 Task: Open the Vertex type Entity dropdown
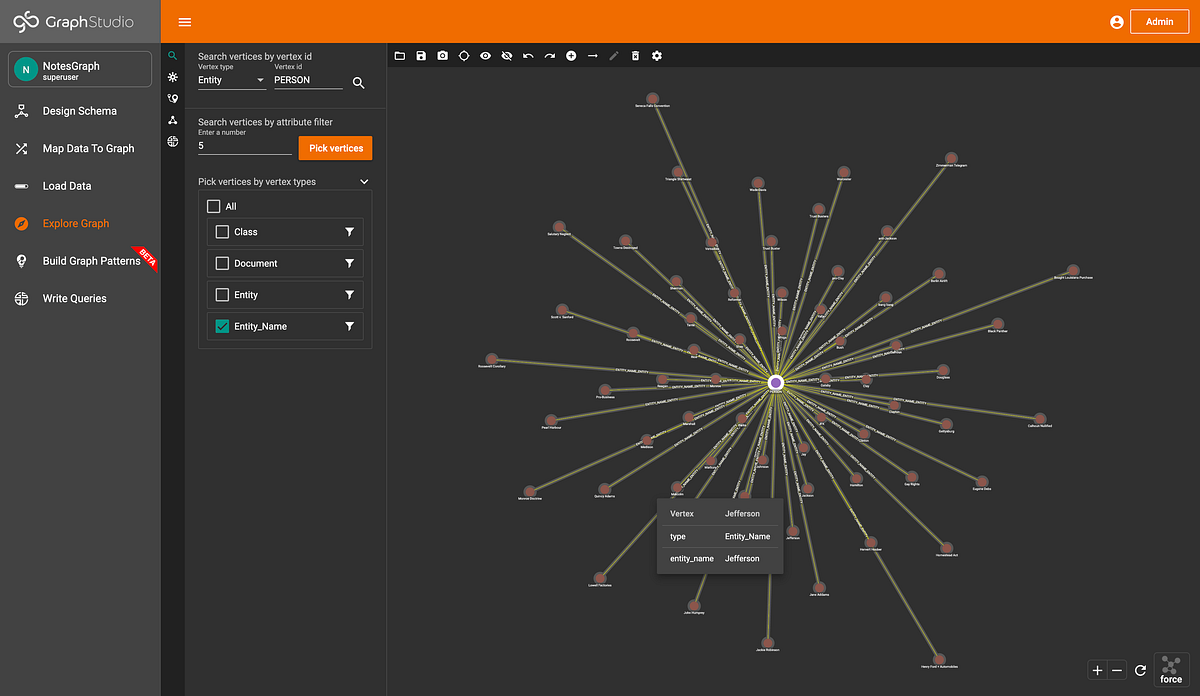pyautogui.click(x=232, y=80)
